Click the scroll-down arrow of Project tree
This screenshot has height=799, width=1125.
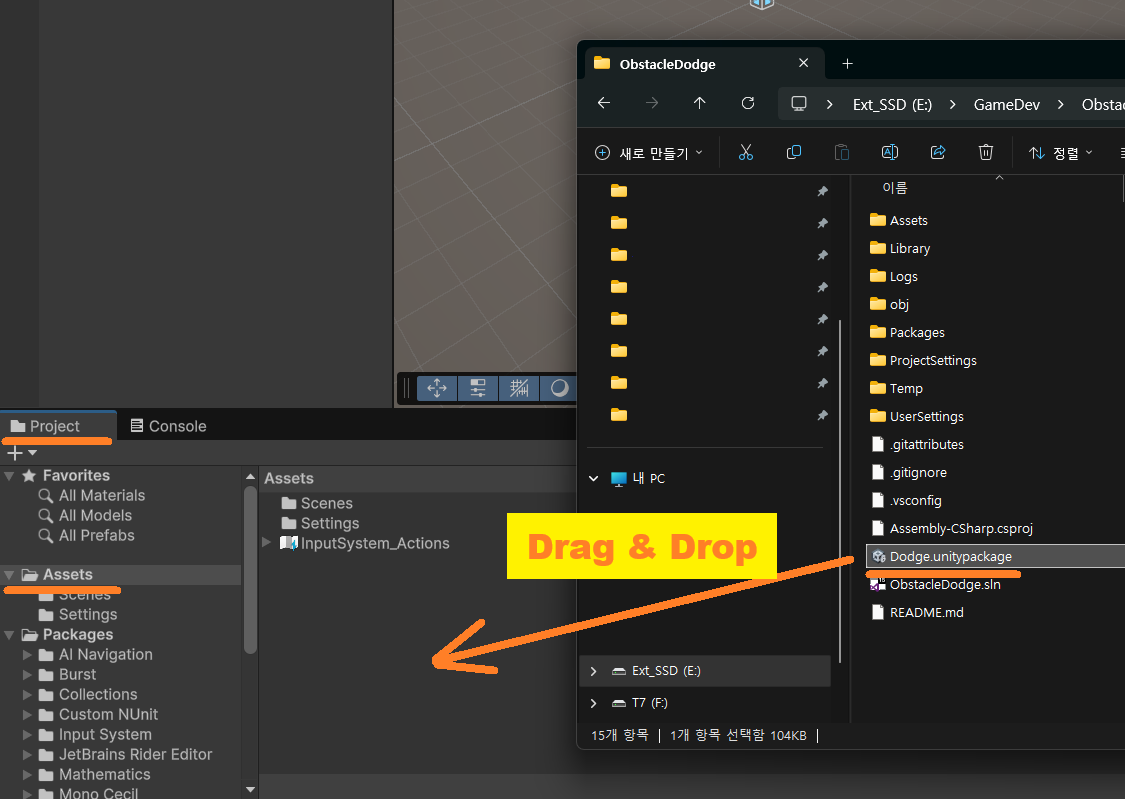click(x=250, y=789)
